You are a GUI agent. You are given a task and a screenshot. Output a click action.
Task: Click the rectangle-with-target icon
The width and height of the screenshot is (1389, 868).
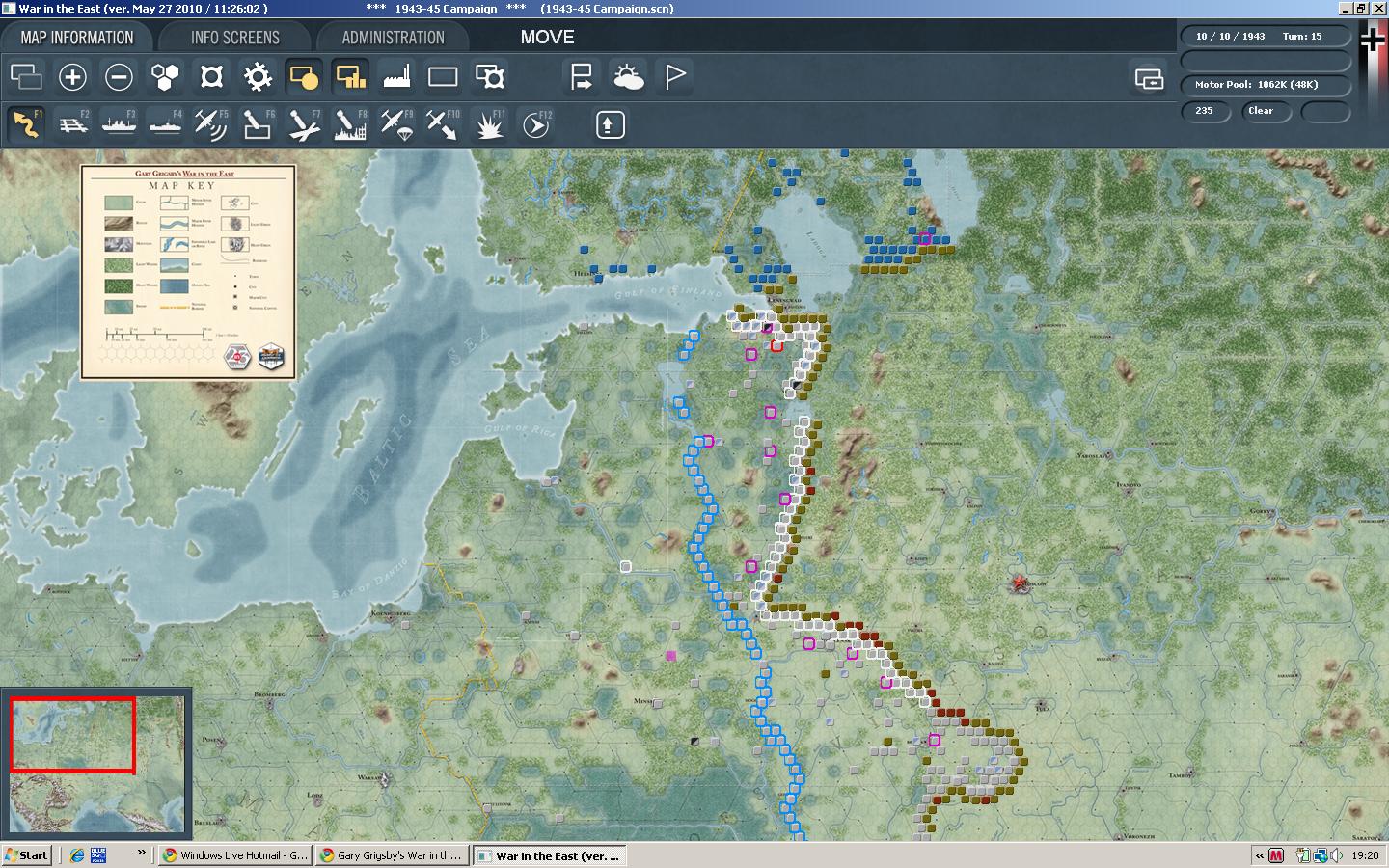pos(489,76)
